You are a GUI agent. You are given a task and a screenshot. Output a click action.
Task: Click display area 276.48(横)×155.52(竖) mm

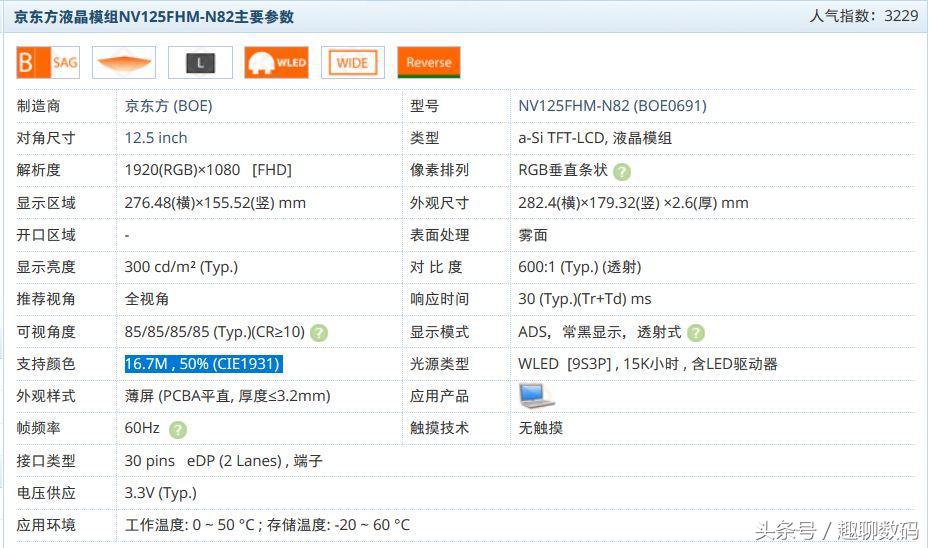tap(215, 203)
